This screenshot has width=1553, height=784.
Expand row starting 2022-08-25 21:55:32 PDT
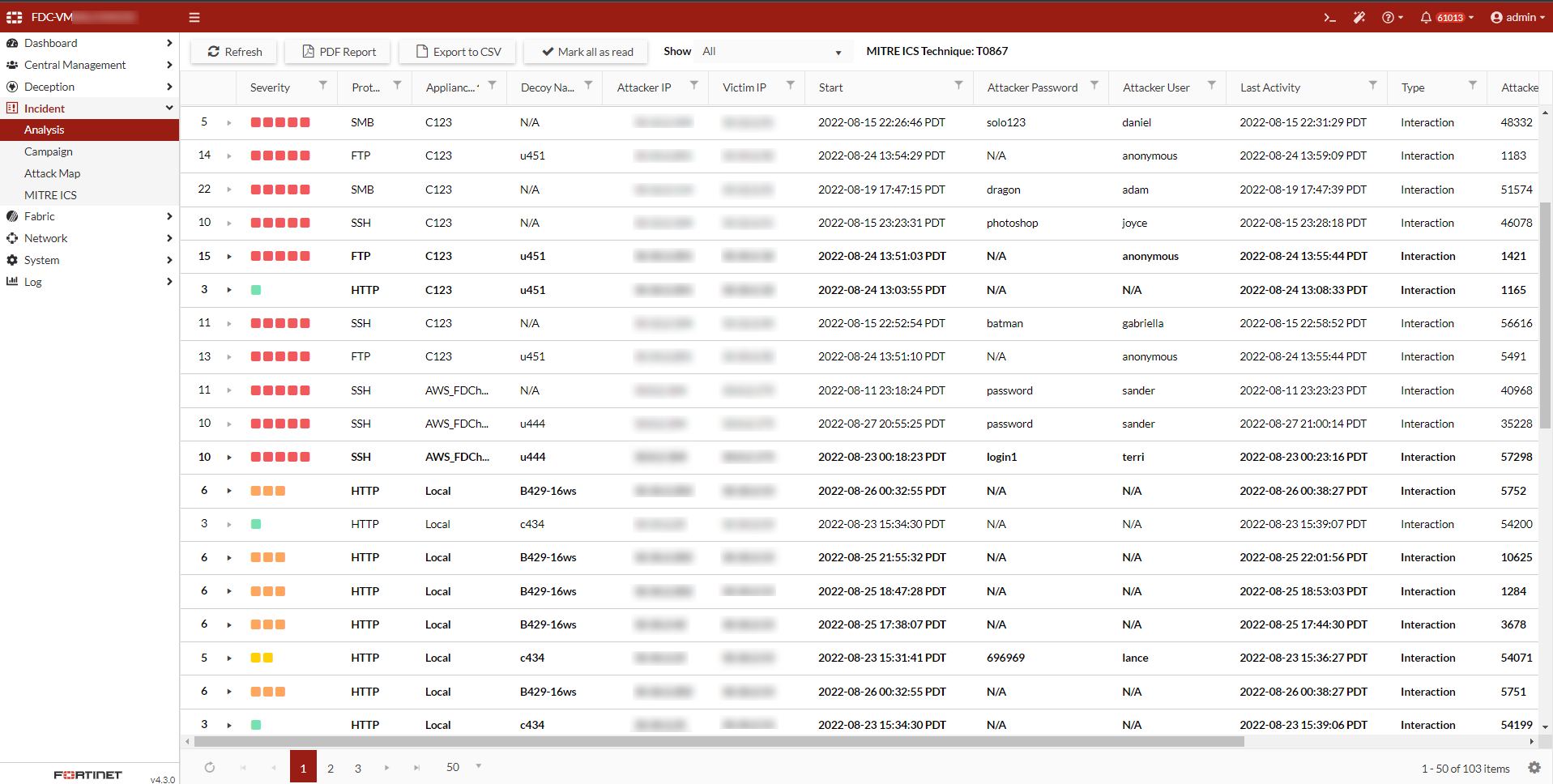pos(229,558)
